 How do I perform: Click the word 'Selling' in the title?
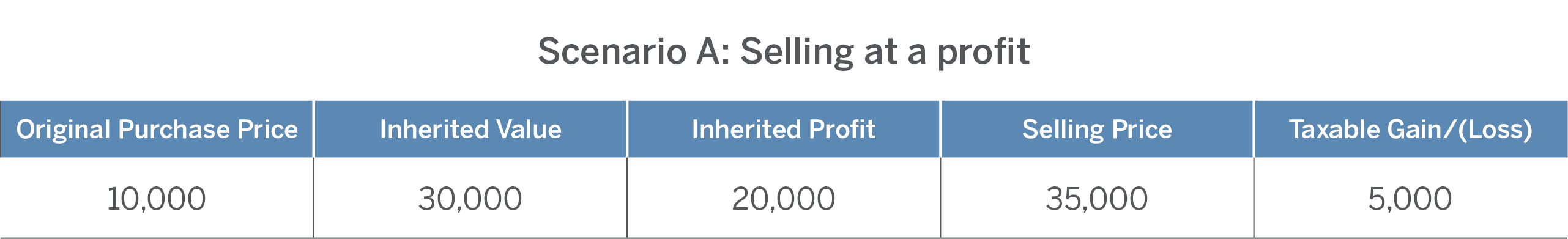pyautogui.click(x=797, y=53)
